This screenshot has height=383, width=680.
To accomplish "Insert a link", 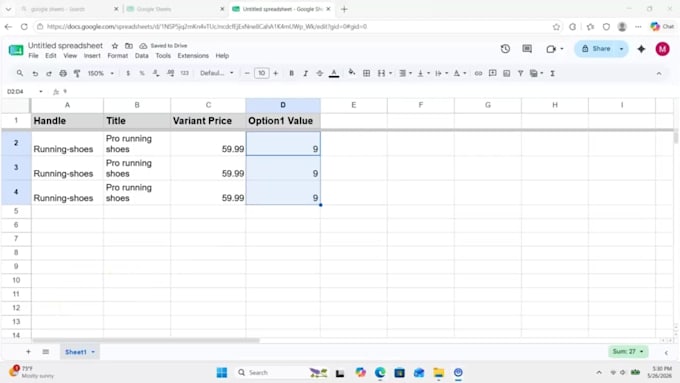I will [x=478, y=73].
